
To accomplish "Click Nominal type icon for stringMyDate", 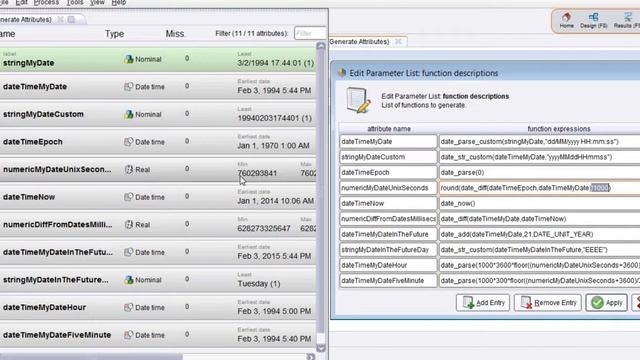I will point(129,59).
